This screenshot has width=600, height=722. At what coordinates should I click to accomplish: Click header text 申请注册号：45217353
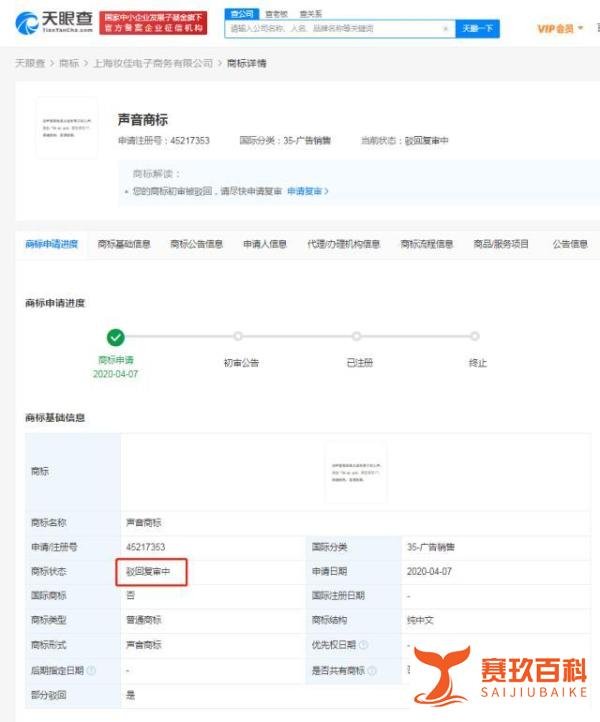(x=164, y=140)
